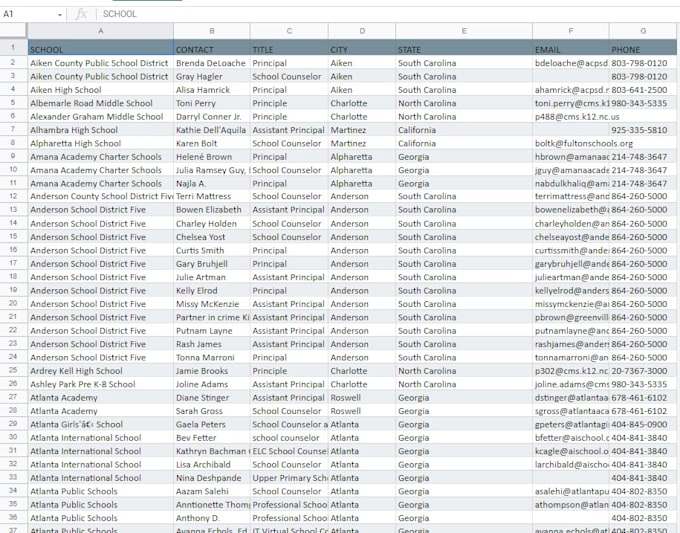Select row 1 header
This screenshot has height=533, width=680.
[13, 47]
